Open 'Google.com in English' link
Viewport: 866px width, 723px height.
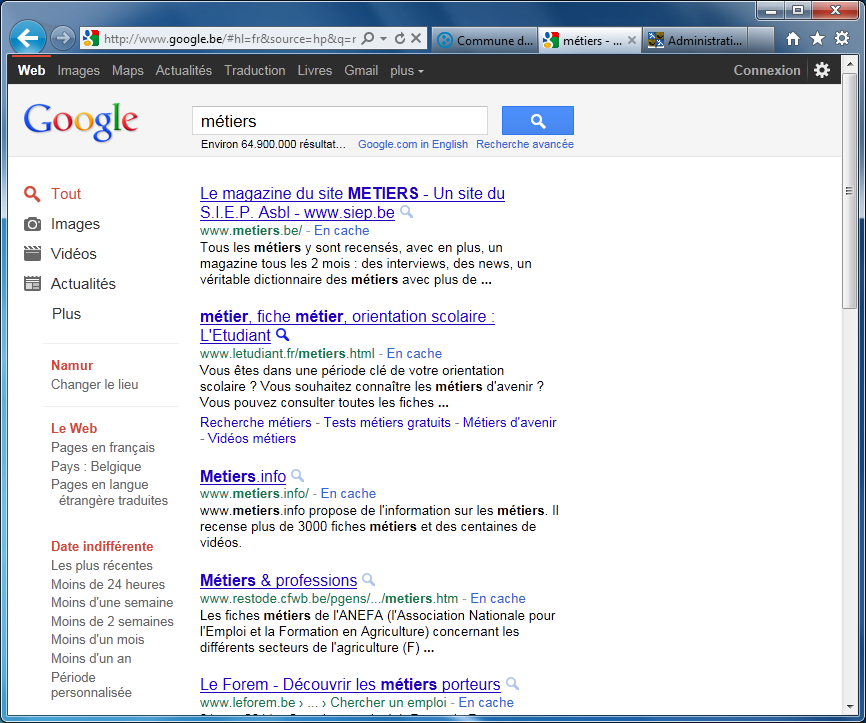tap(413, 144)
